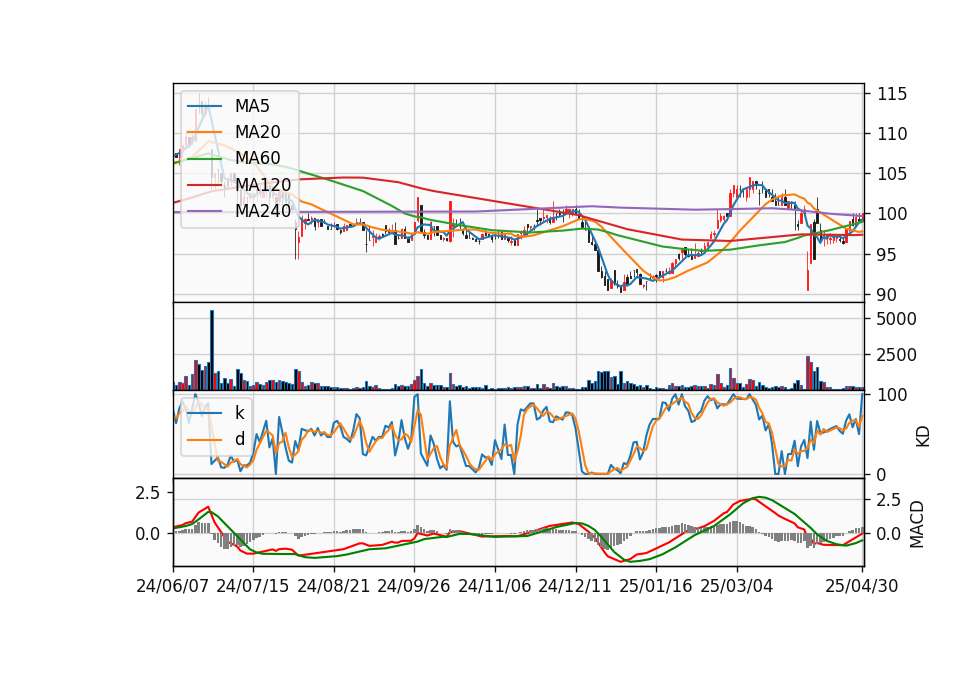Click the 24/08/21 date axis label
Viewport: 960px width, 690px height.
[334, 586]
